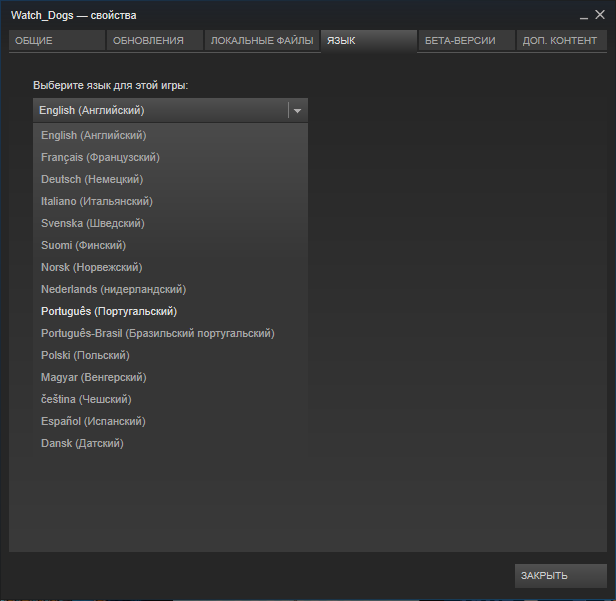Pick Dansk (Датский) language
616x601 pixels.
click(170, 443)
